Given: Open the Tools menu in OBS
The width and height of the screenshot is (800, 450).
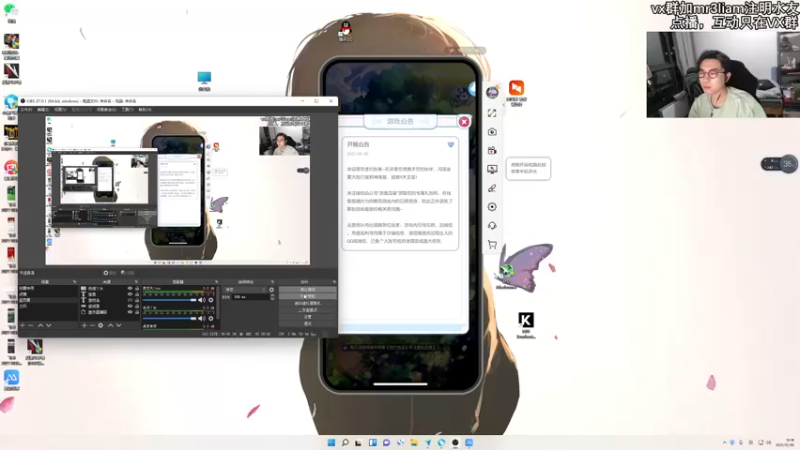Looking at the screenshot, I should [x=127, y=109].
